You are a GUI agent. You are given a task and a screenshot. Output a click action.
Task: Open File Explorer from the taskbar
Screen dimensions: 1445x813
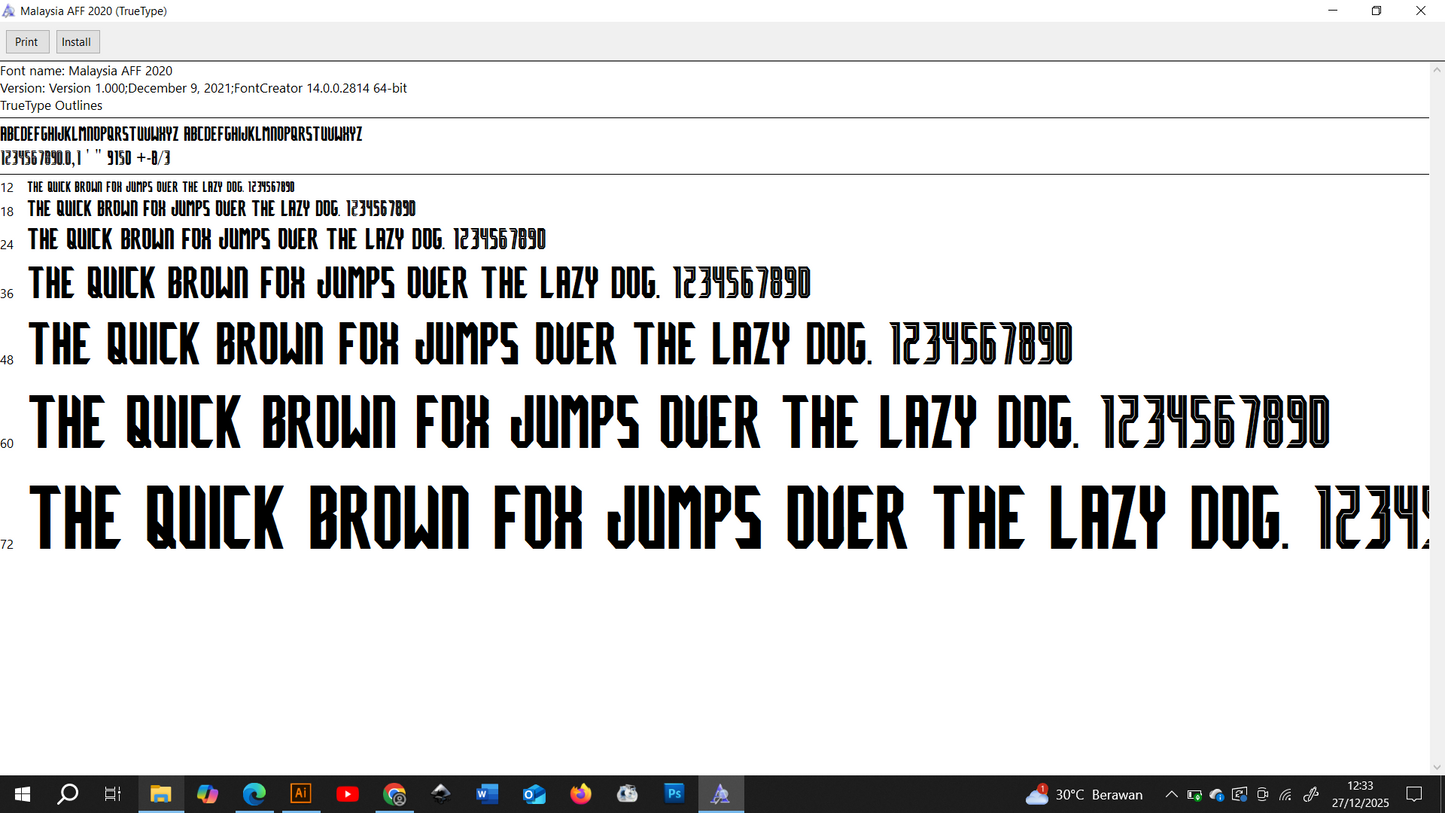tap(161, 794)
